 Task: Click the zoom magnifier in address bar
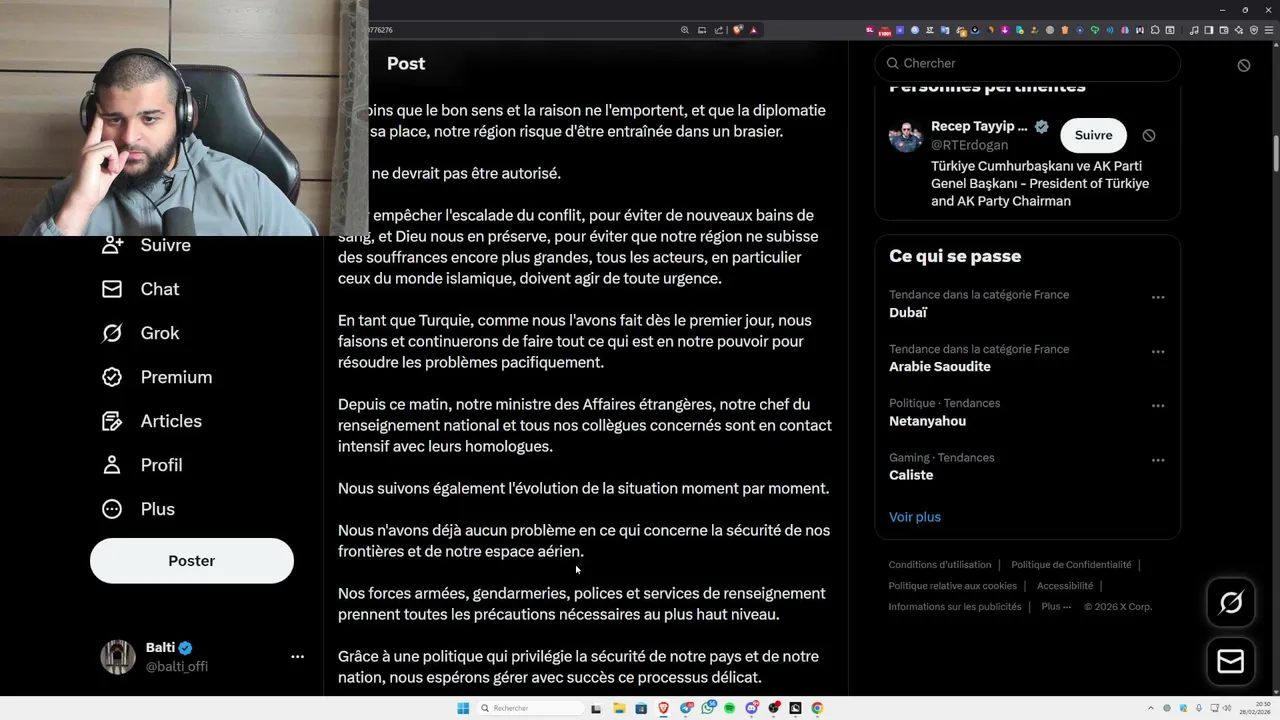(685, 30)
